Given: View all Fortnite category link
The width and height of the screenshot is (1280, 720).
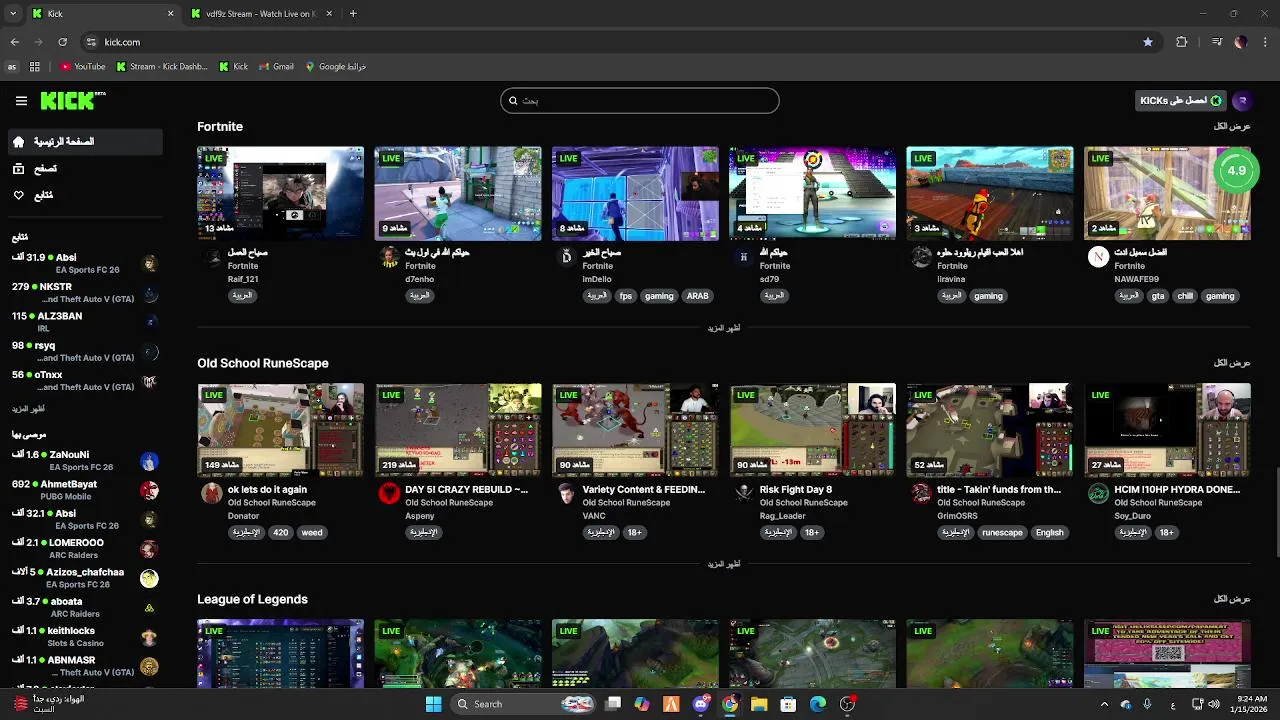Looking at the screenshot, I should pyautogui.click(x=1232, y=127).
